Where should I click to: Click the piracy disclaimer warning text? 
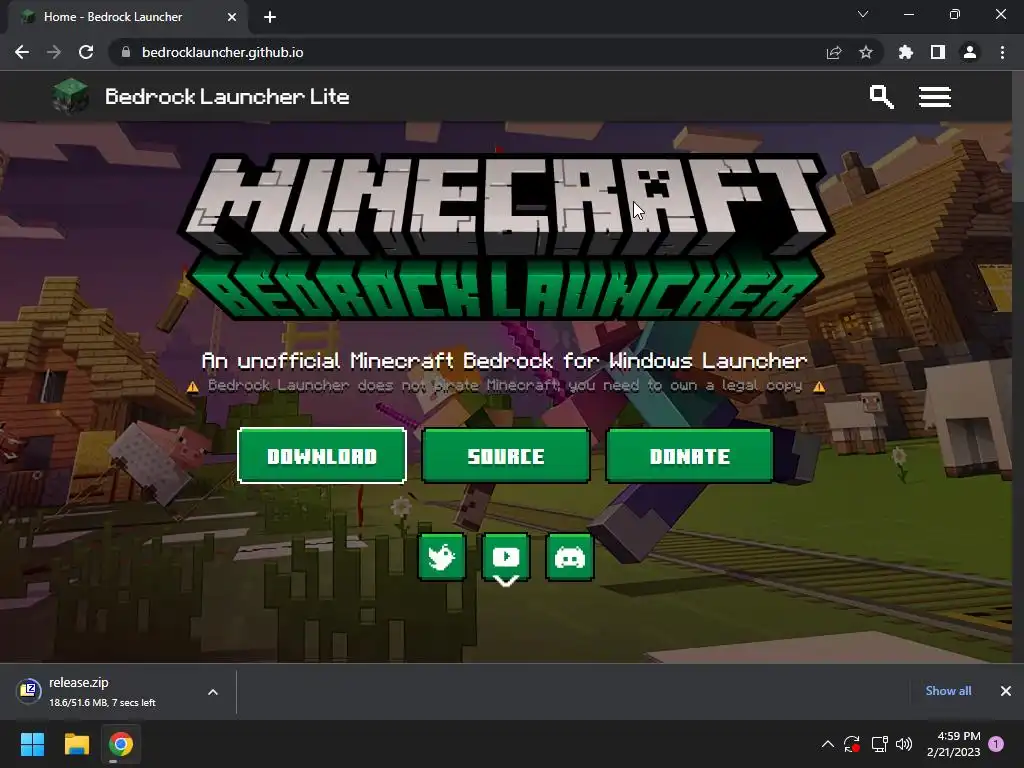(505, 385)
